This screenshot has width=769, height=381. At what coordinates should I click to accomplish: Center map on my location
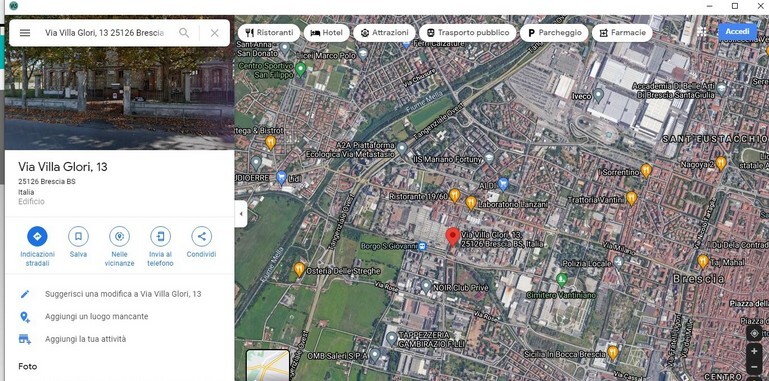tap(754, 333)
